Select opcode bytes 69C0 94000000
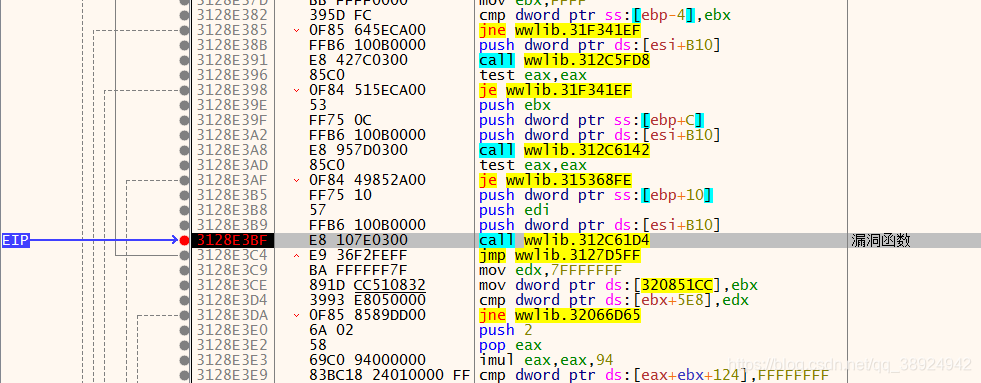Viewport: 981px width, 383px height. point(367,360)
